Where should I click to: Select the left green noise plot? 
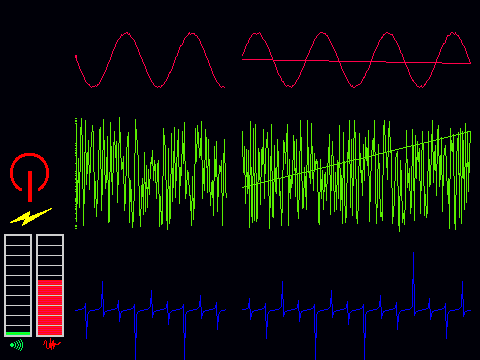[x=151, y=173]
